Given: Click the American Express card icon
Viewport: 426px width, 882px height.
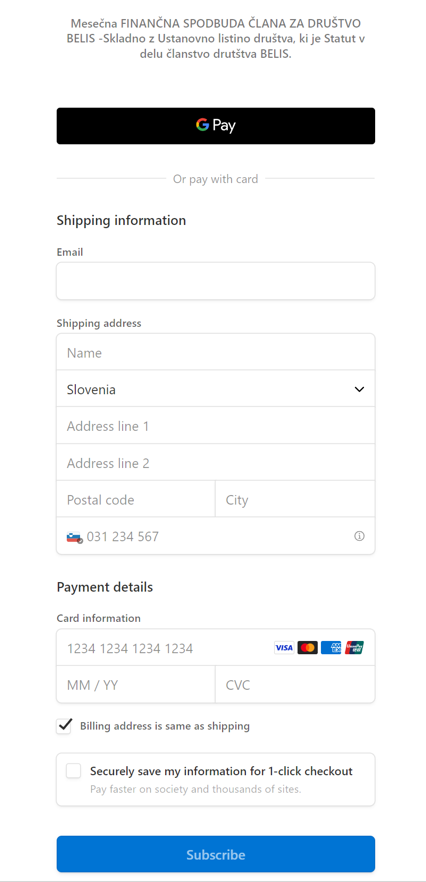Looking at the screenshot, I should [331, 648].
